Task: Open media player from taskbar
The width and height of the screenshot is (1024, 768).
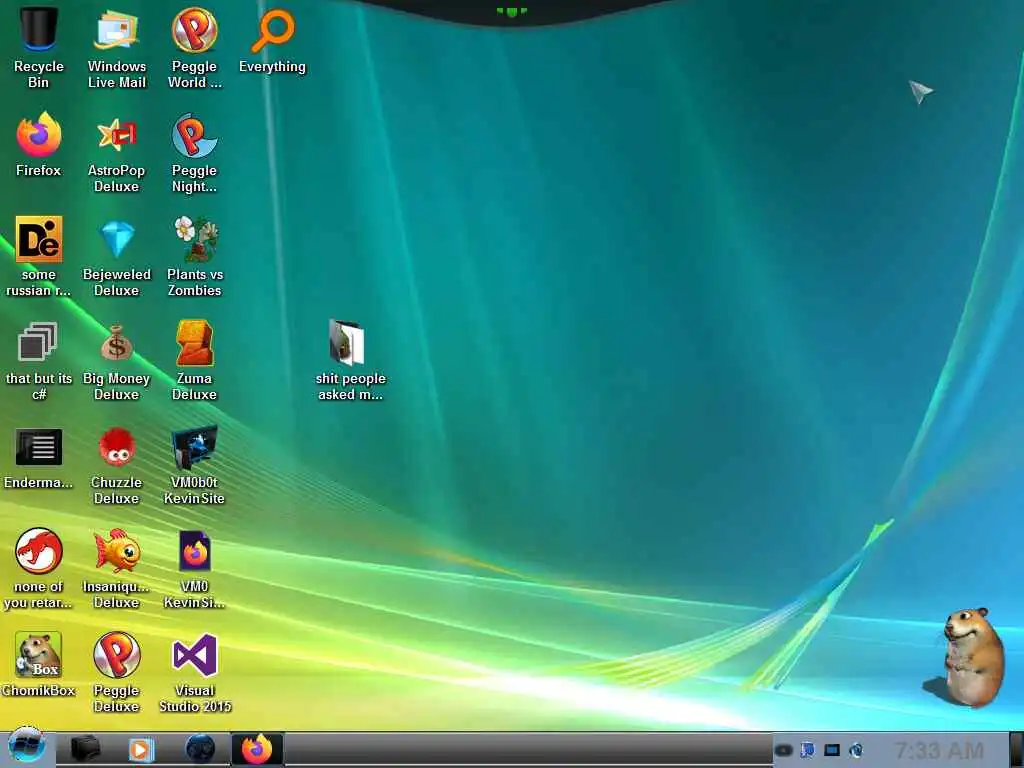Action: click(x=140, y=749)
